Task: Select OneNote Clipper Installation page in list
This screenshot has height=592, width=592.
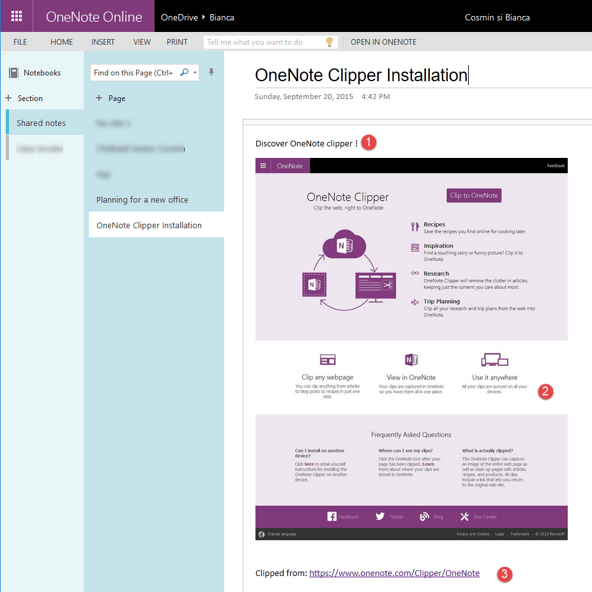Action: click(156, 225)
